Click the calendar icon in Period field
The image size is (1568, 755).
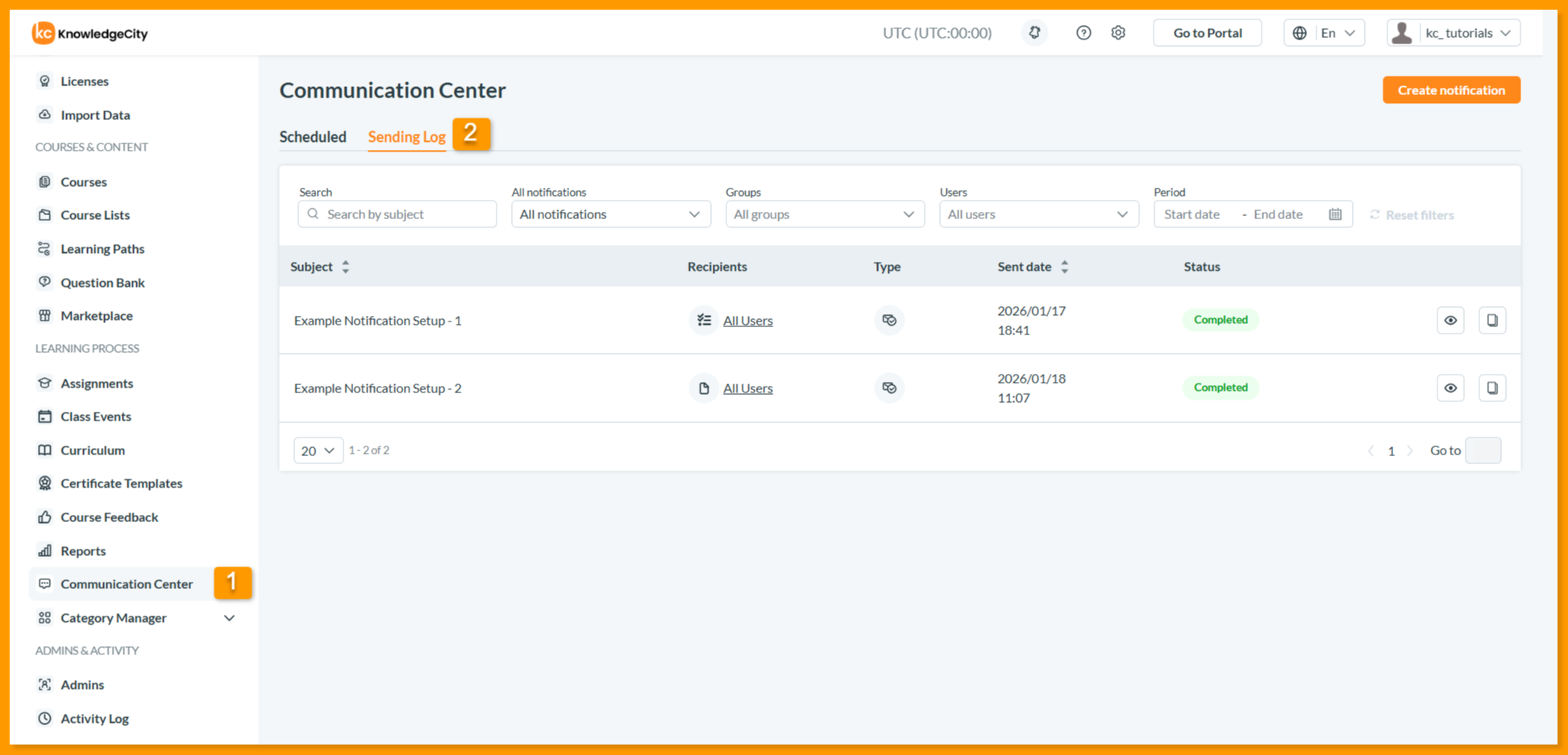coord(1335,214)
